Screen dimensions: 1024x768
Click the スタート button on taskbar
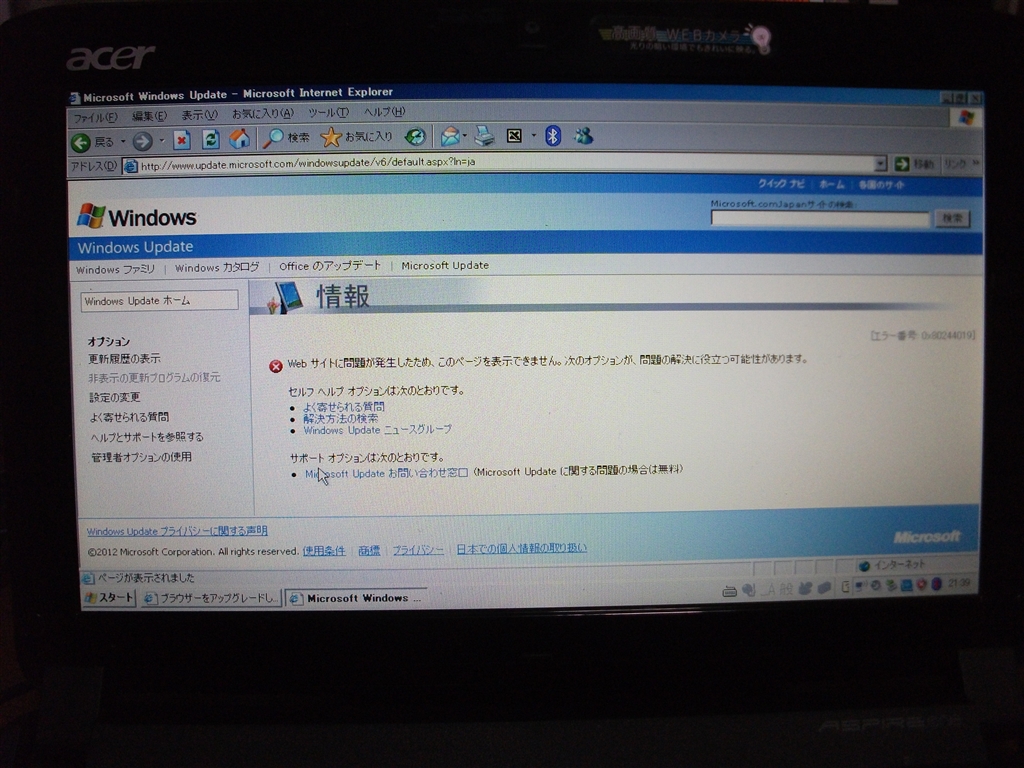[x=109, y=598]
